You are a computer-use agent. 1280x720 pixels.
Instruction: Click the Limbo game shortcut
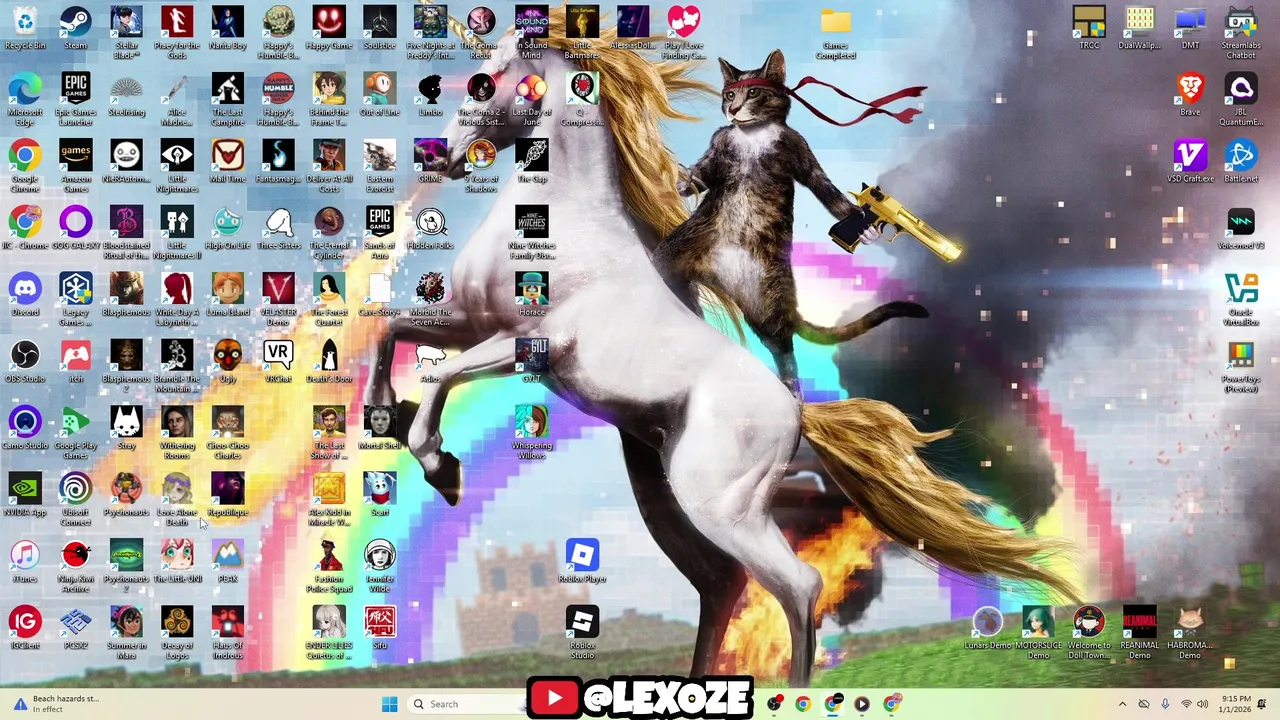(x=430, y=95)
